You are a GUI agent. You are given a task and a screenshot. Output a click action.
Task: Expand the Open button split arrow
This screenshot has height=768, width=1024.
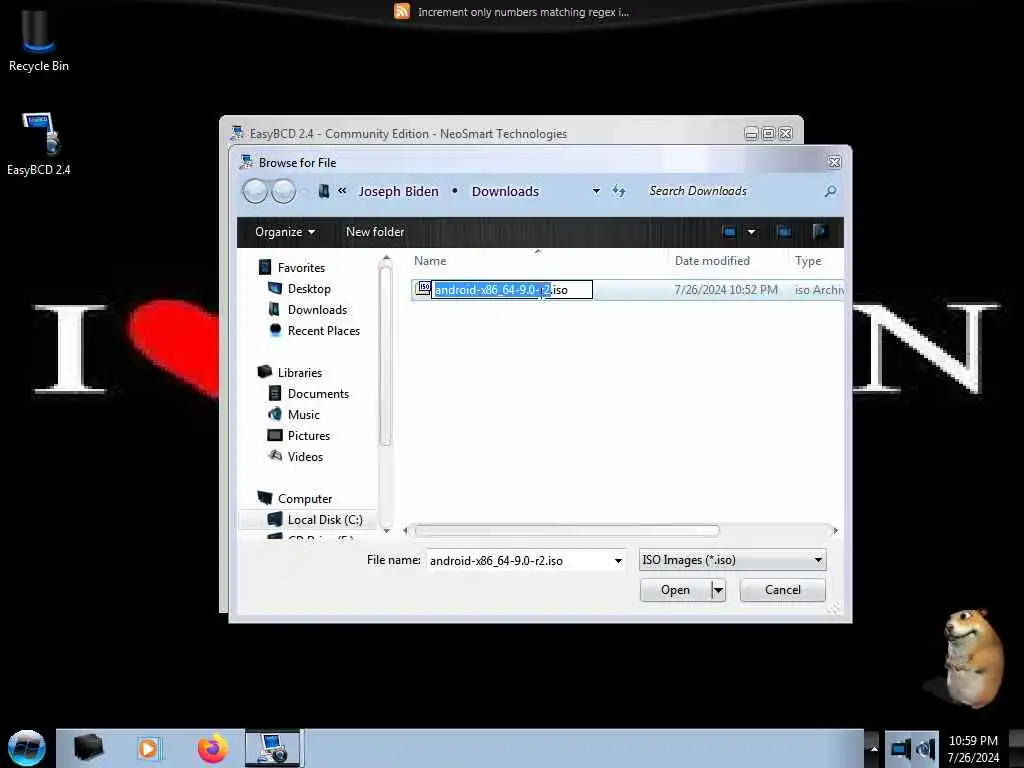pyautogui.click(x=718, y=590)
